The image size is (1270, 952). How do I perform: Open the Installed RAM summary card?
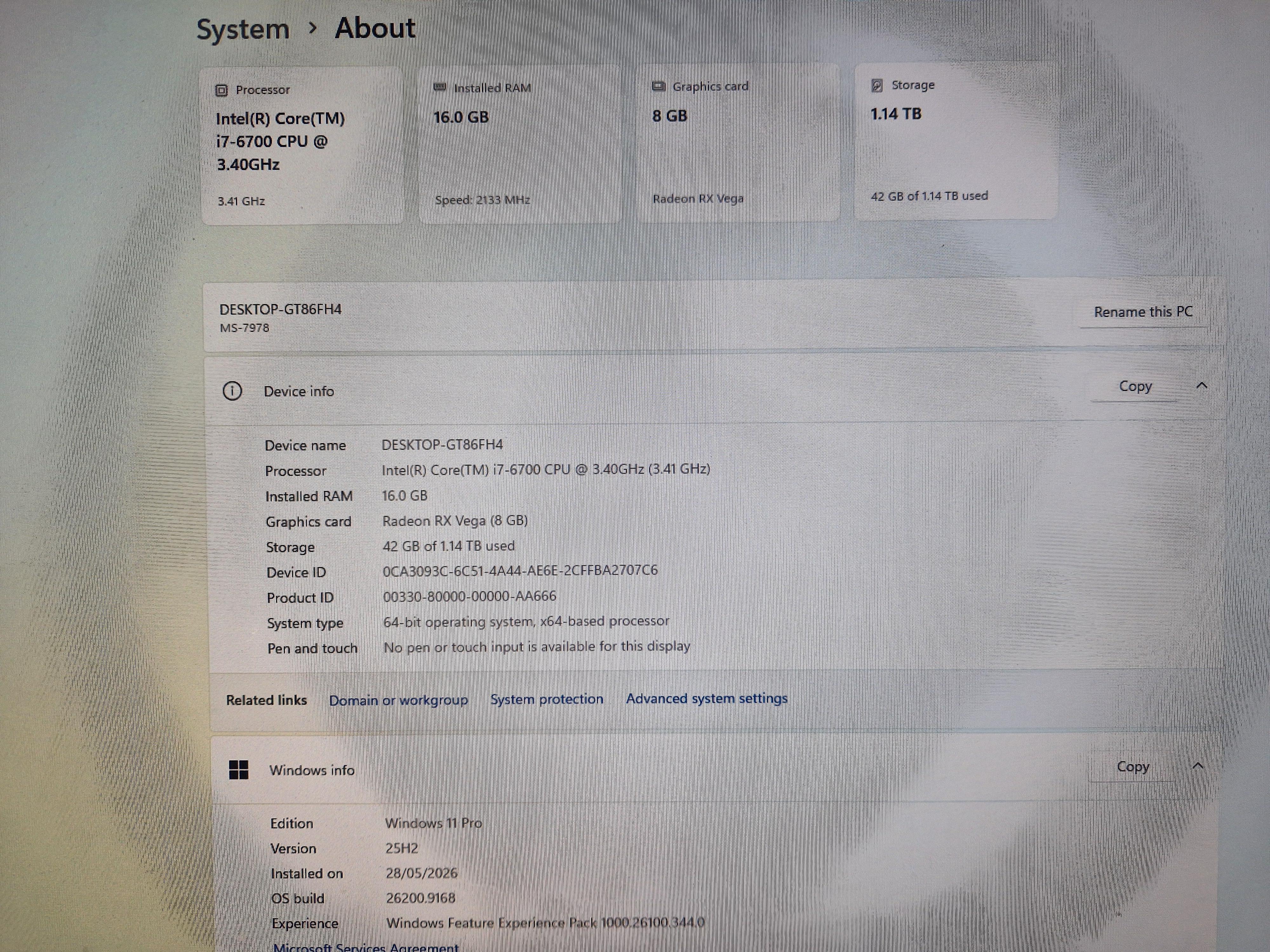(520, 143)
